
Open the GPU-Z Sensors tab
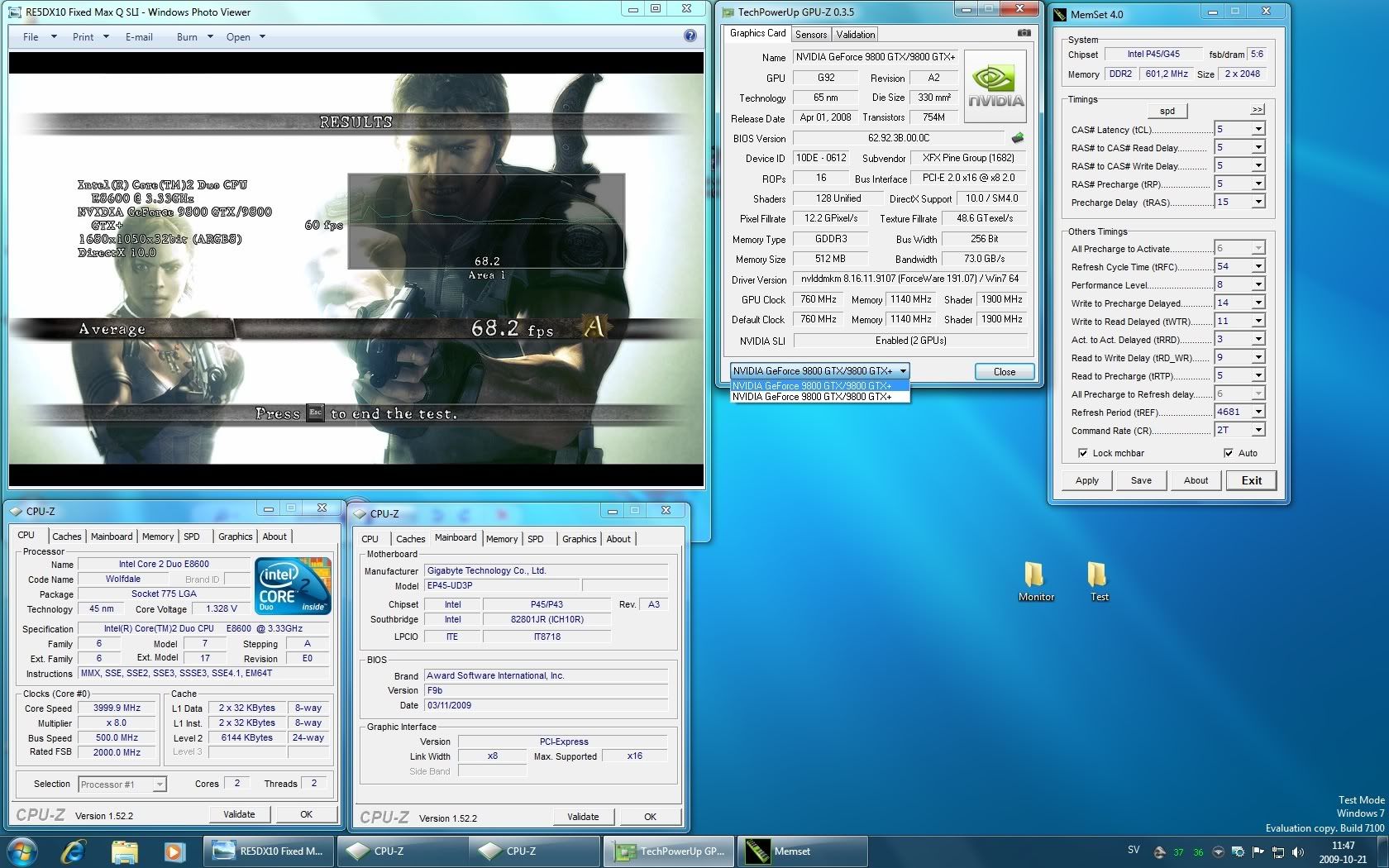click(810, 34)
